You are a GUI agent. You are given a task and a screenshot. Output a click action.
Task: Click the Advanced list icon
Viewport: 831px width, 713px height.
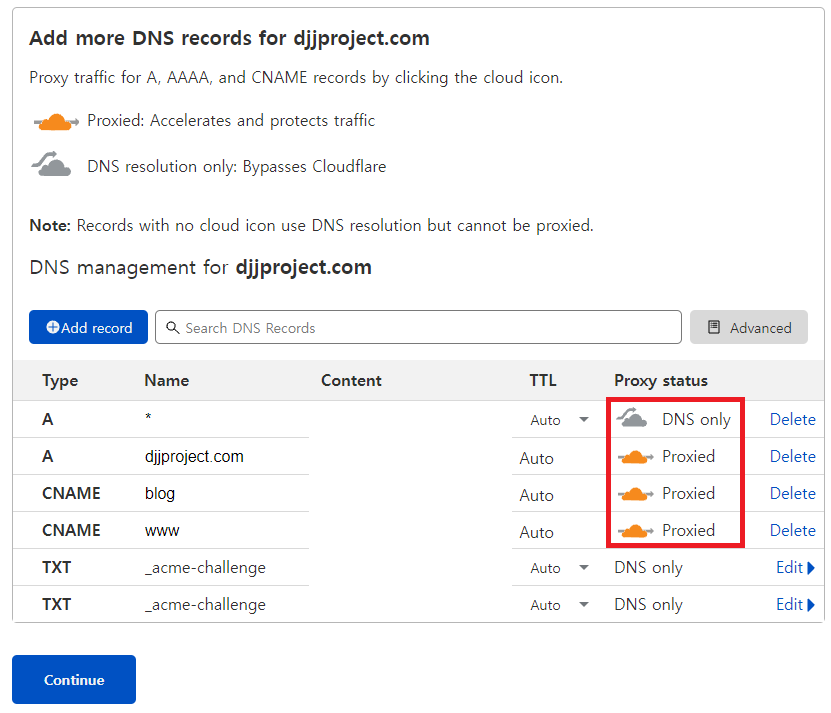[714, 327]
